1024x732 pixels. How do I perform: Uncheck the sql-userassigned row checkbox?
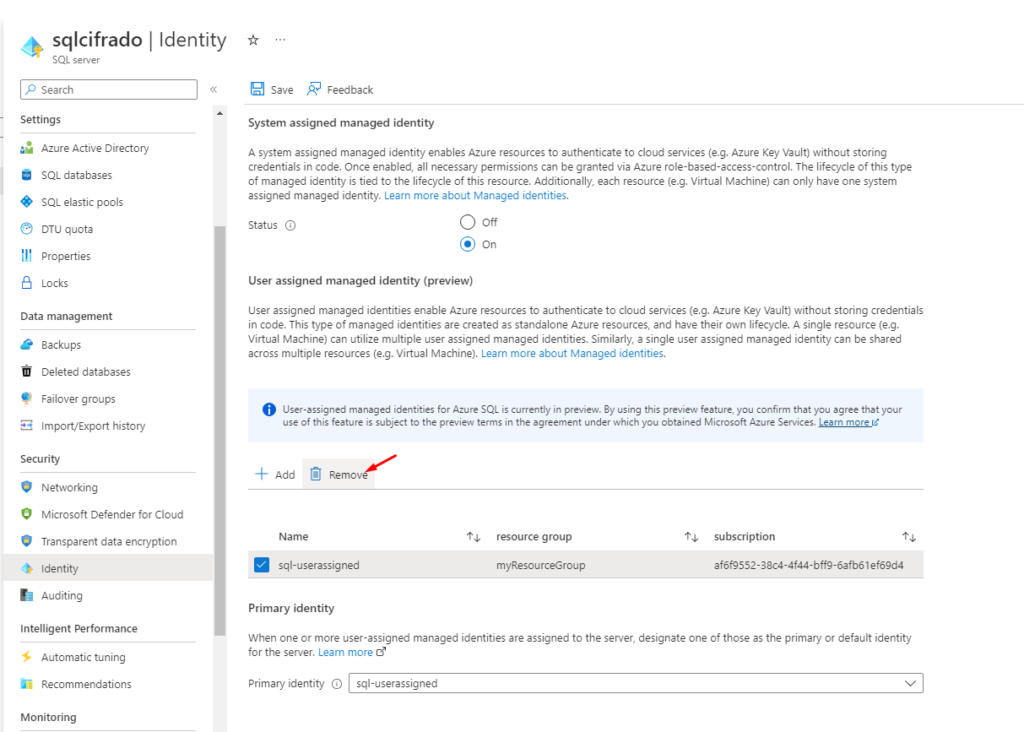[x=261, y=565]
